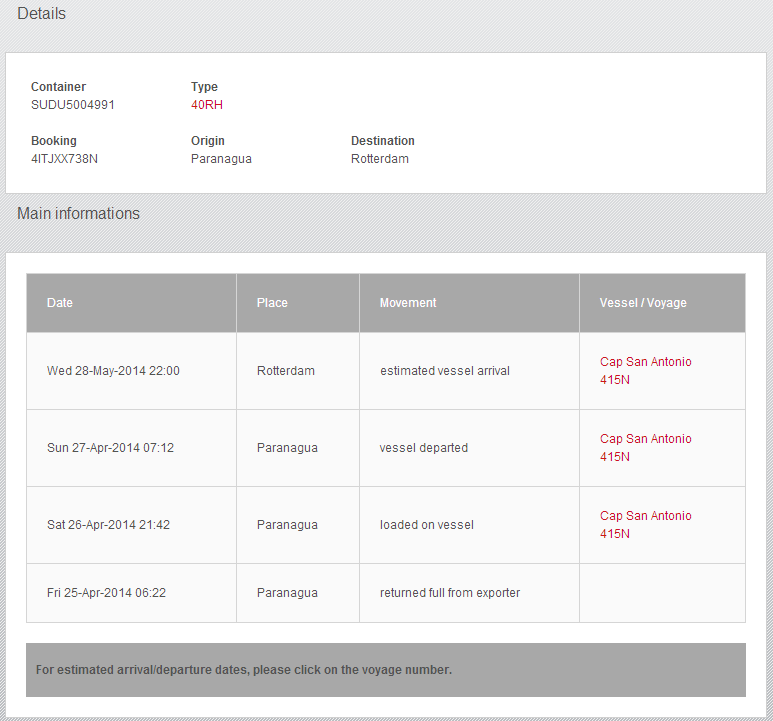Open Cap San Antonio 415N for loaded on vessel
The height and width of the screenshot is (721, 773).
tap(645, 524)
